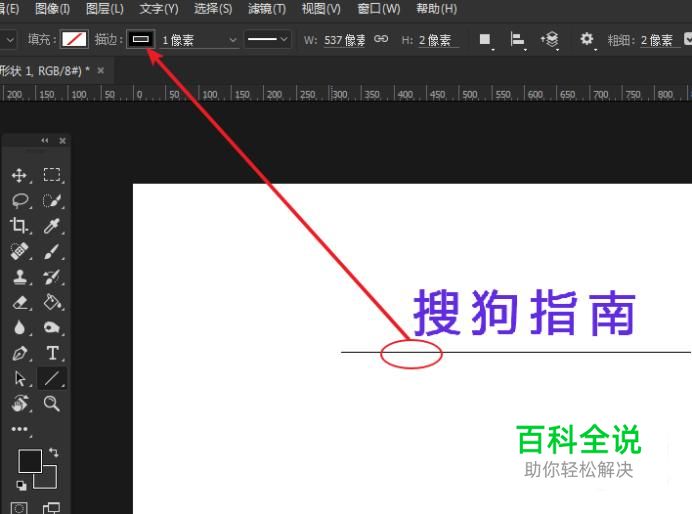
Task: Open path alignment options
Action: [x=517, y=40]
